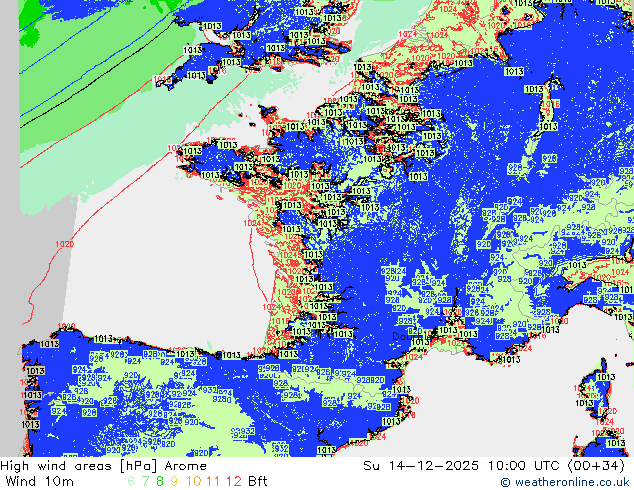Click the 'Wind 10m' label
This screenshot has width=634, height=490.
click(40, 482)
